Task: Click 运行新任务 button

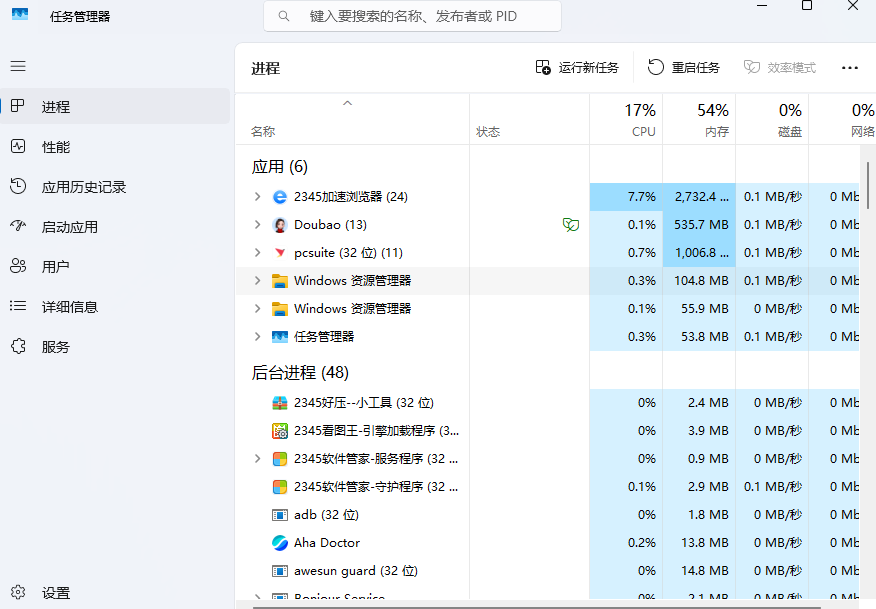Action: [577, 68]
